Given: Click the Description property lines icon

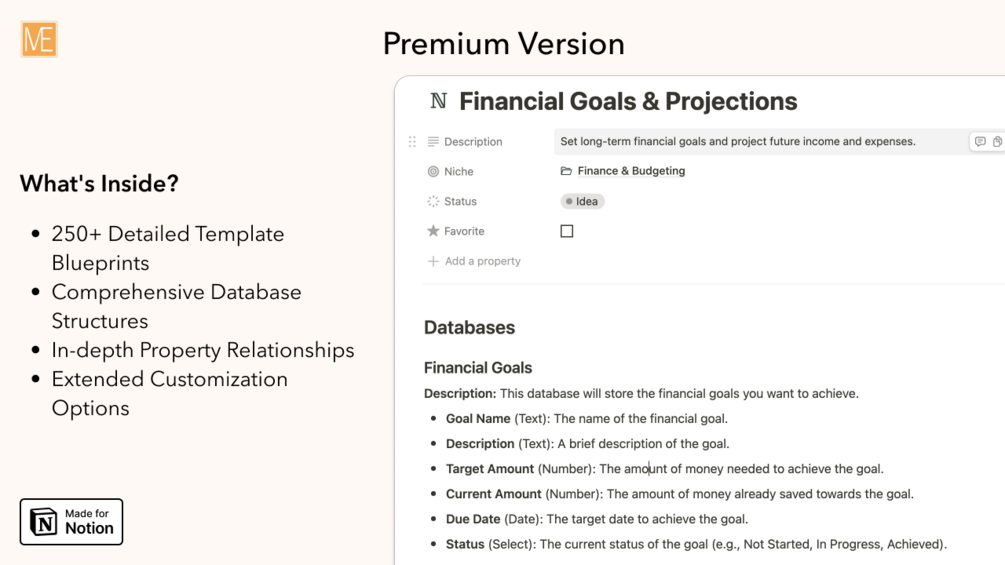Looking at the screenshot, I should coord(433,142).
